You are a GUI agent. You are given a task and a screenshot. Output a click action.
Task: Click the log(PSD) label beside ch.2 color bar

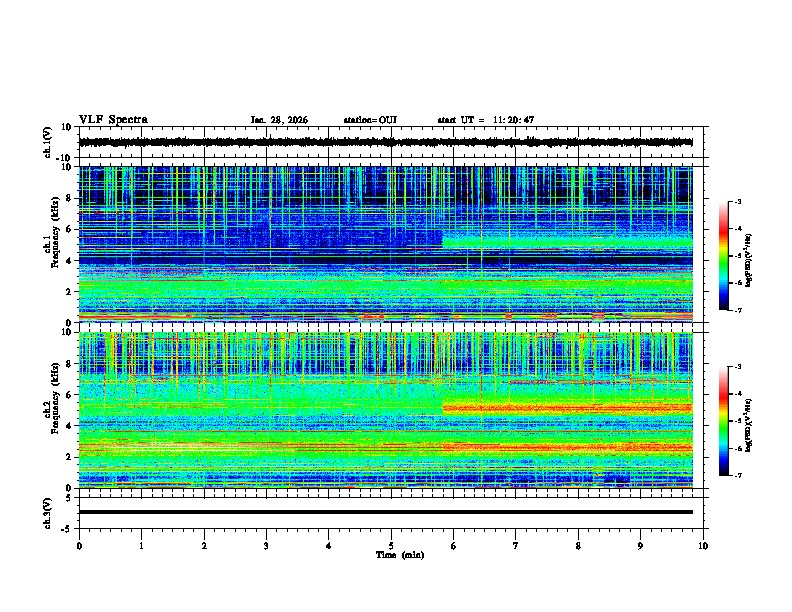click(x=749, y=425)
